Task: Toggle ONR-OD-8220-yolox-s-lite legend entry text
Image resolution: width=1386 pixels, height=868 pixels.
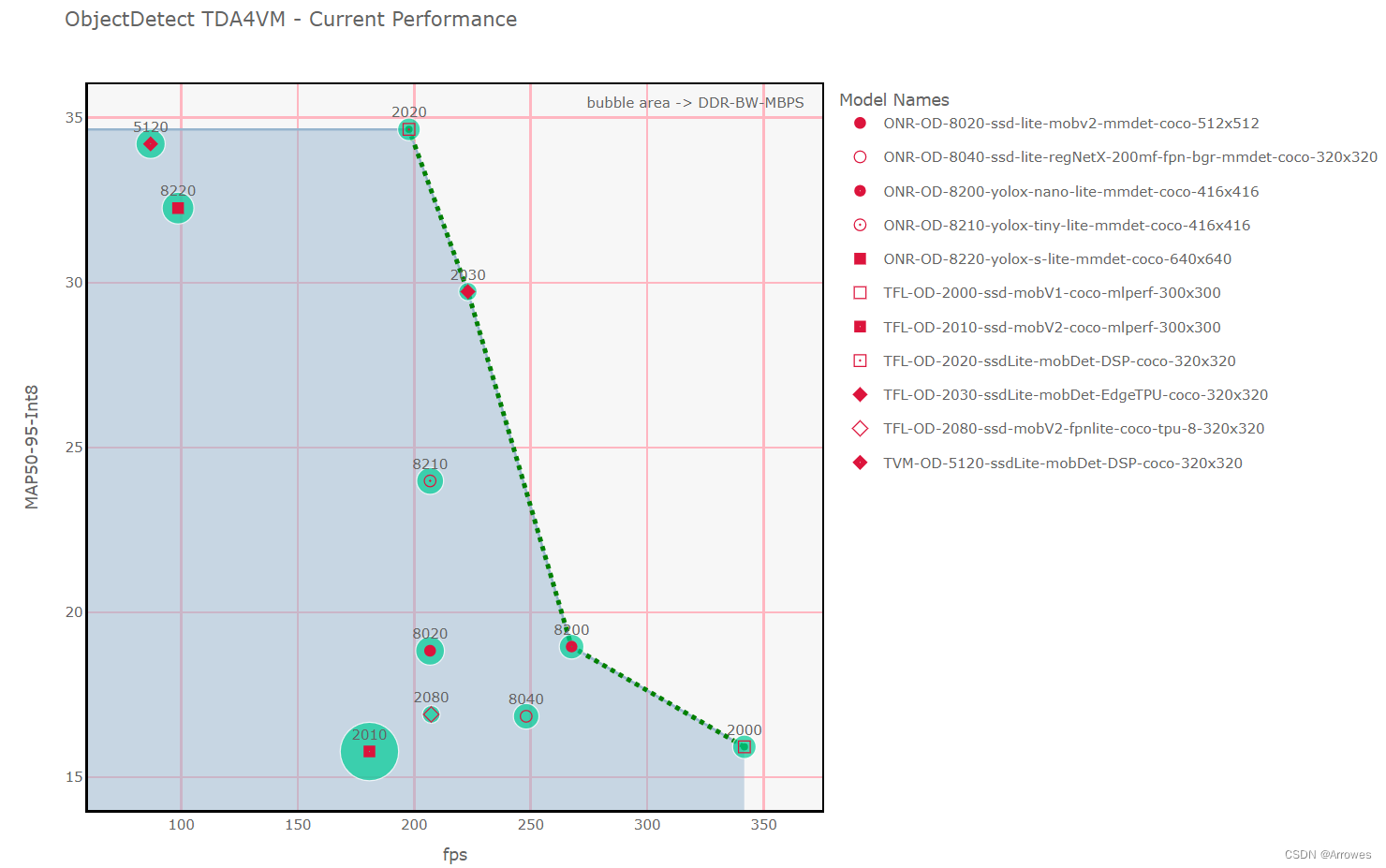Action: point(1057,258)
